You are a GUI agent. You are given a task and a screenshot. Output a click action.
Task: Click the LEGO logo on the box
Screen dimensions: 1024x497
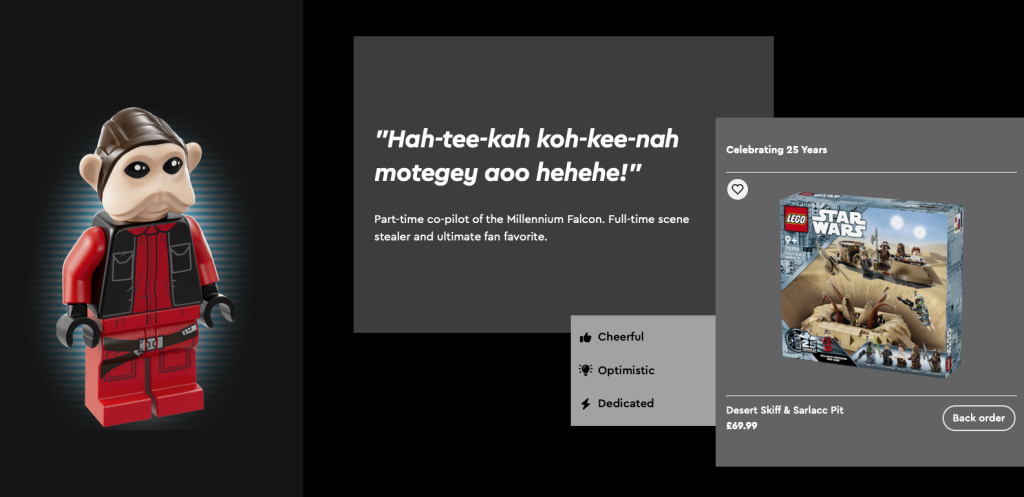[796, 211]
